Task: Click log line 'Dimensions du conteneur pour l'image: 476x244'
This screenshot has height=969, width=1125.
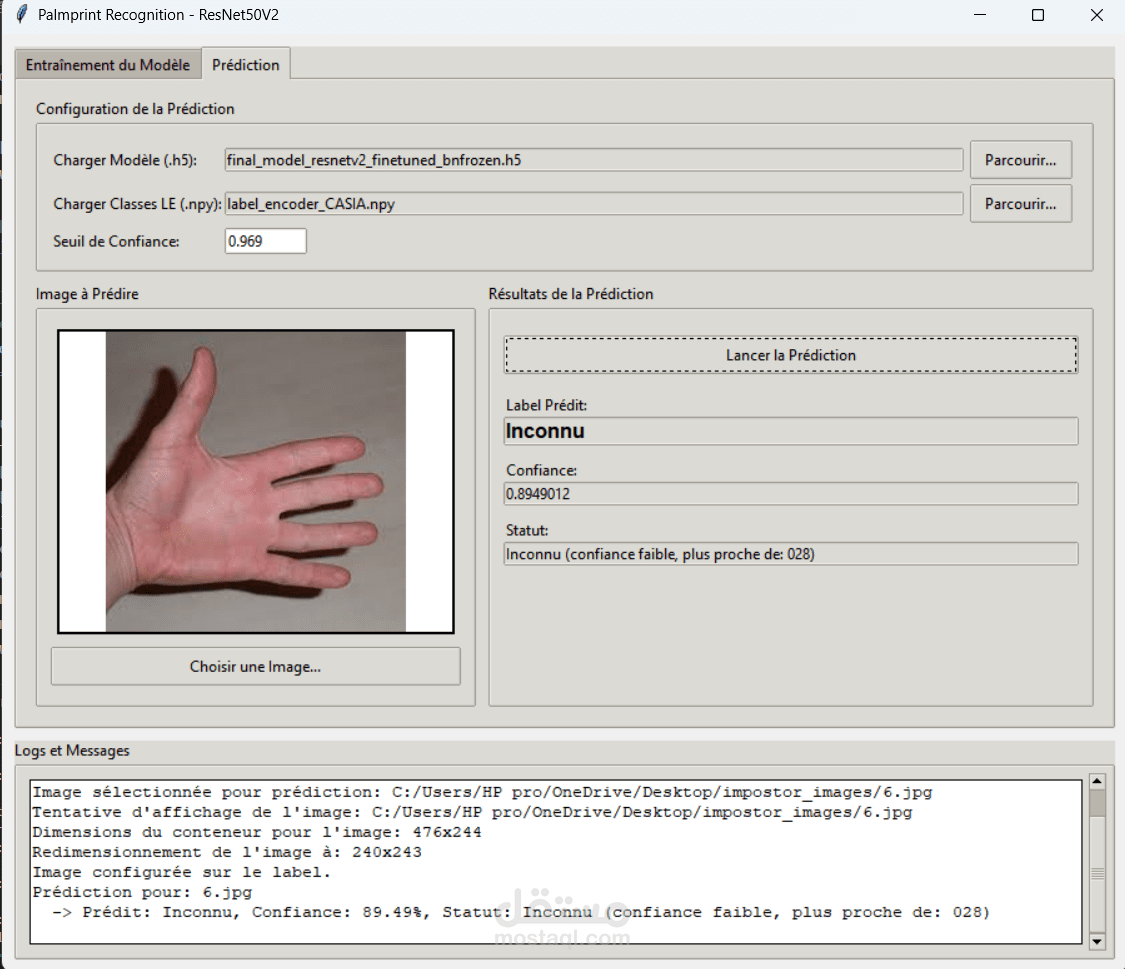Action: pos(257,832)
